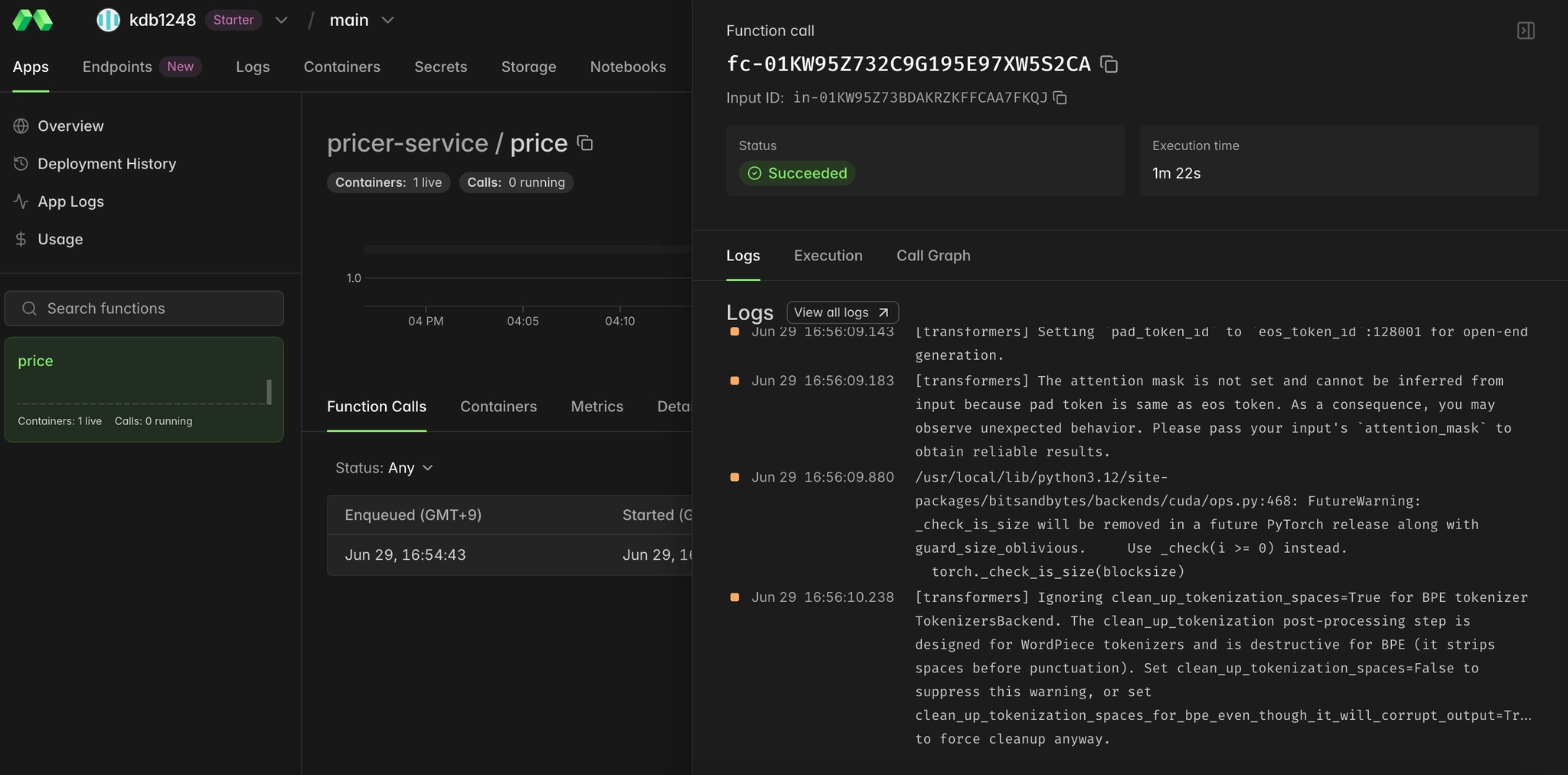Switch to the Execution tab

[x=828, y=256]
